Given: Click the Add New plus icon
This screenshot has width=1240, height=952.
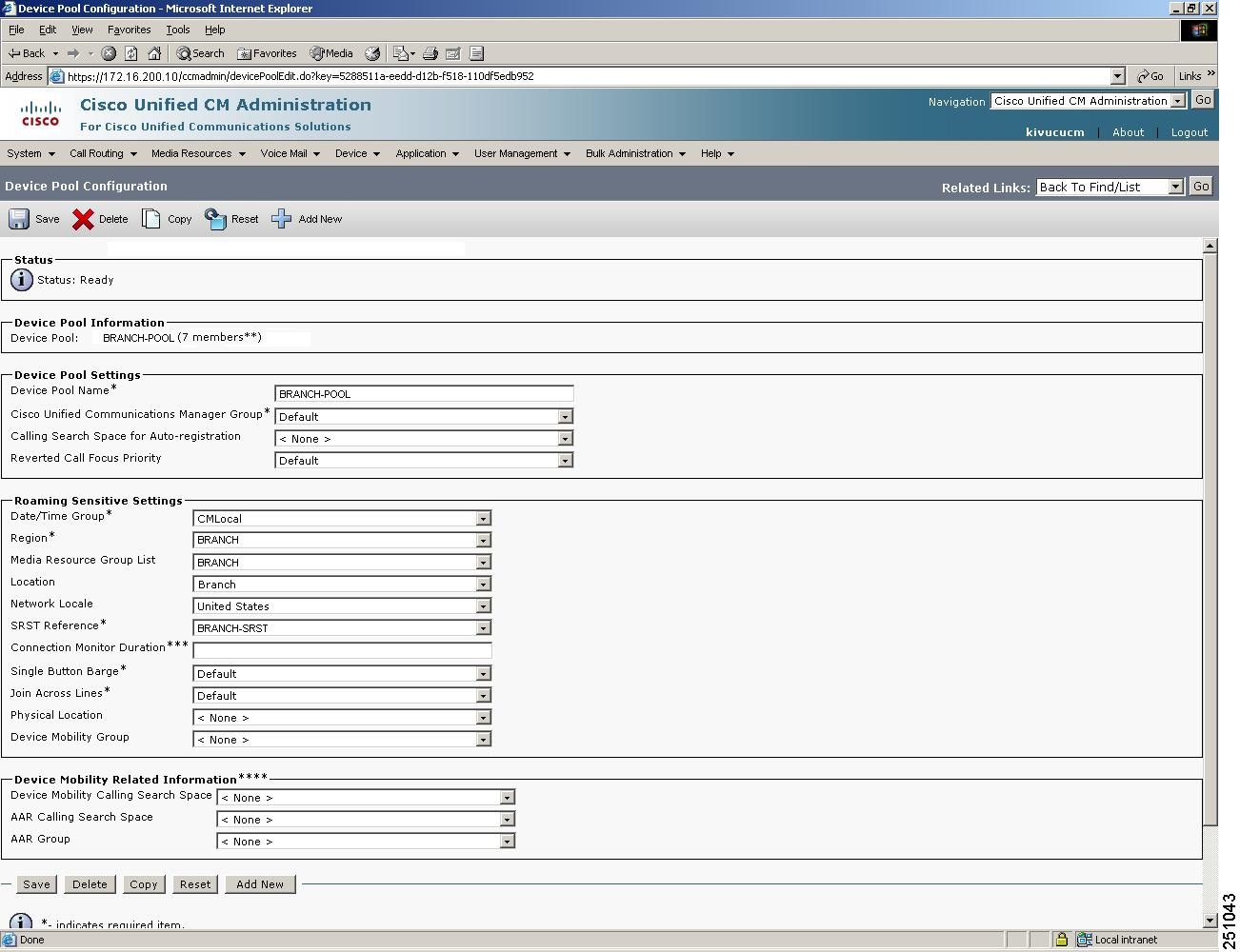Looking at the screenshot, I should [281, 219].
